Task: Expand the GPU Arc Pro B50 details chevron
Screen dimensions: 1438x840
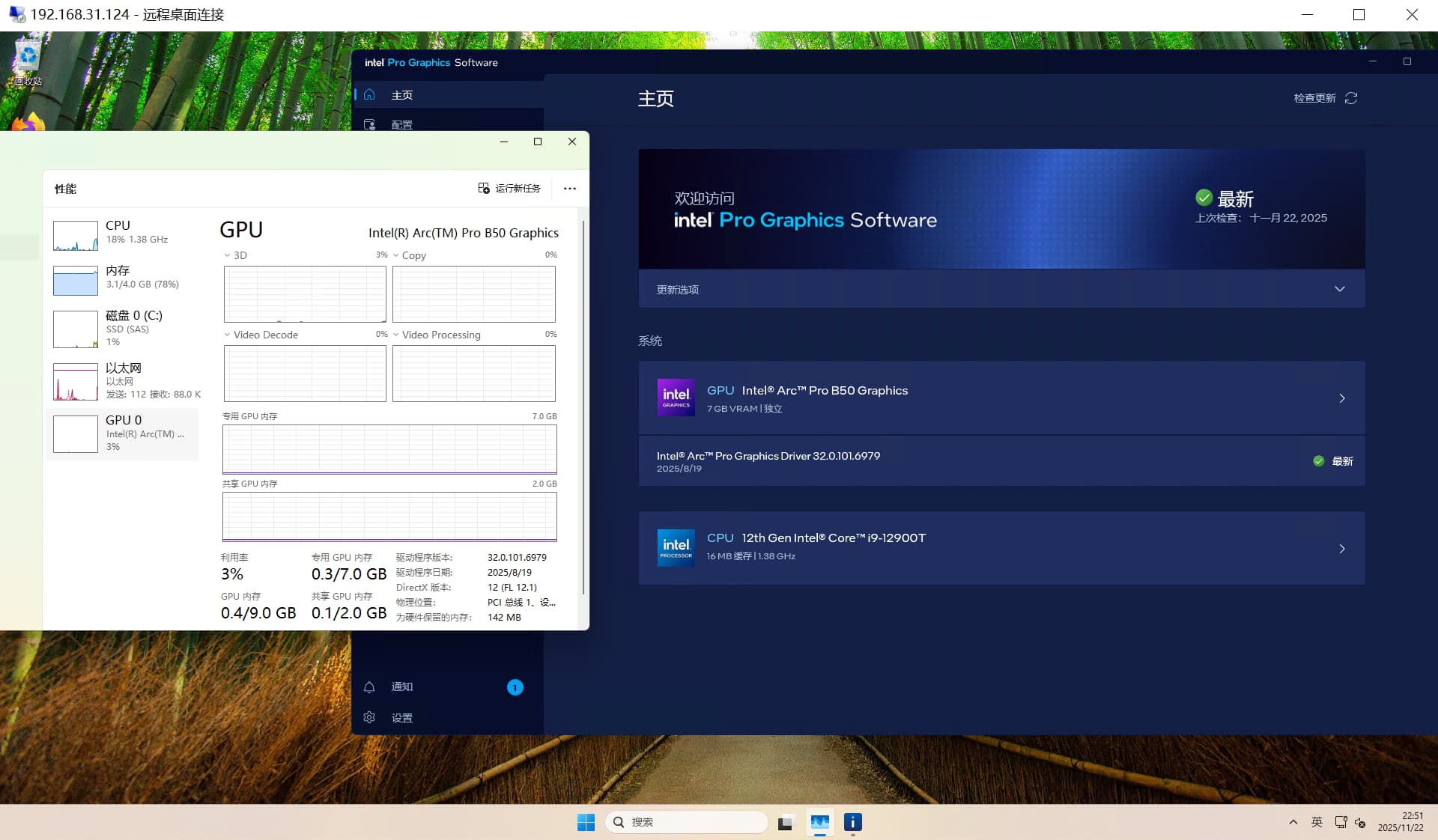Action: tap(1341, 398)
